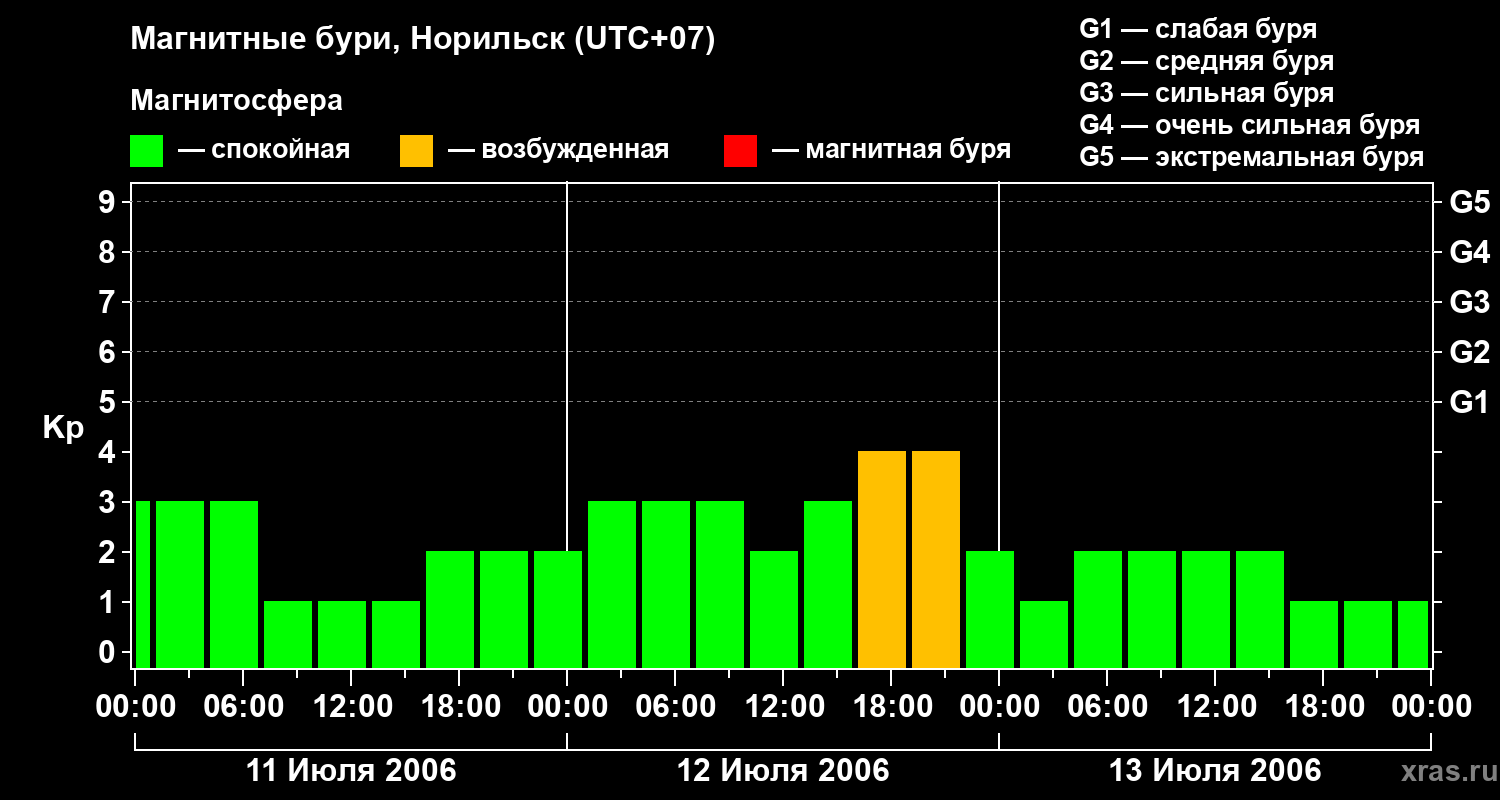The image size is (1500, 800).
Task: Click the orange 'возбужденная' legend swatch
Action: click(416, 151)
